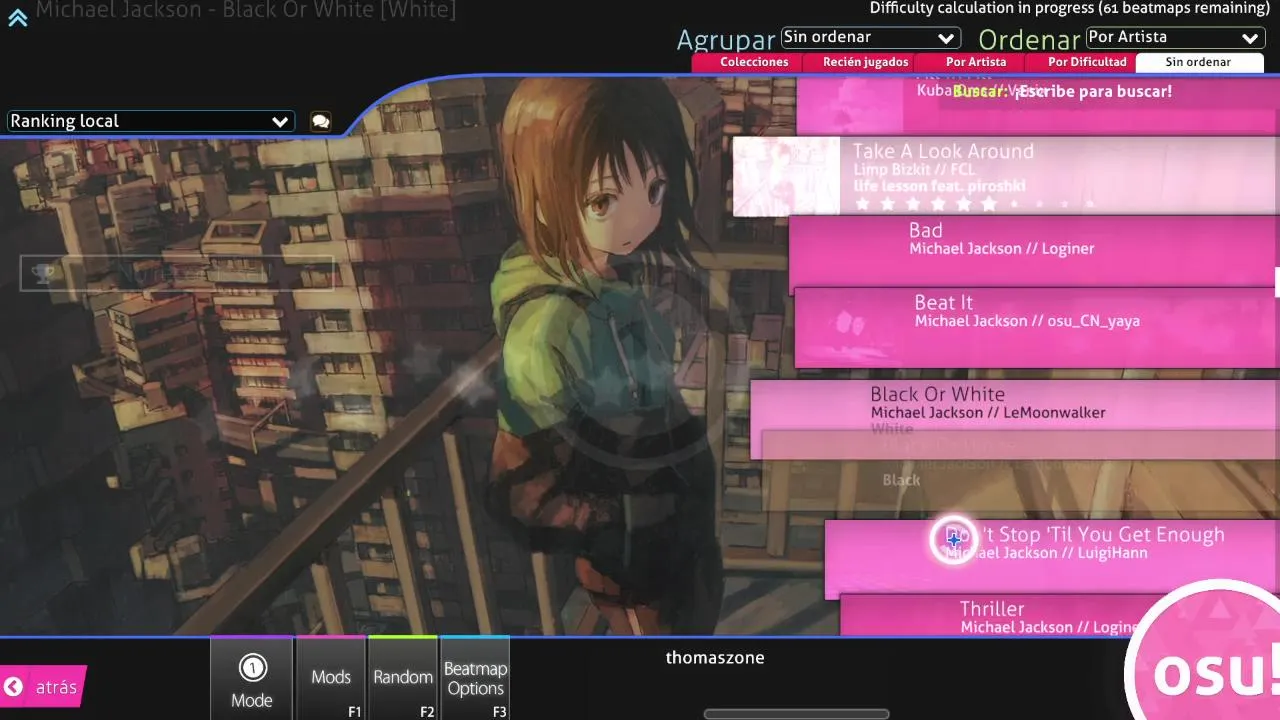Open the Ordenar Por Artista dropdown
Image resolution: width=1280 pixels, height=720 pixels.
click(x=1175, y=38)
